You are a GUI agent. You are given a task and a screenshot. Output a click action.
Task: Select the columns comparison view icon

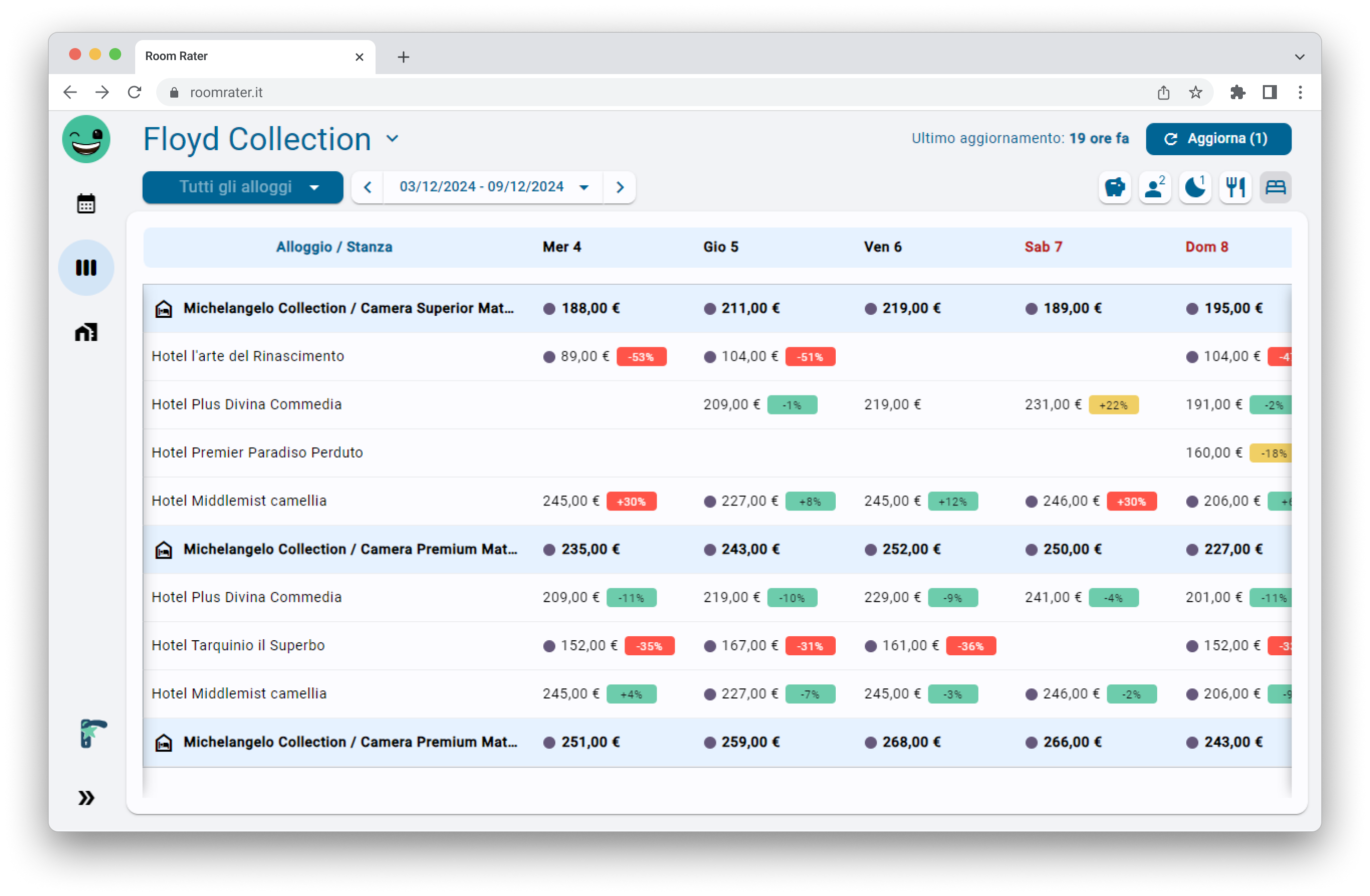(86, 268)
